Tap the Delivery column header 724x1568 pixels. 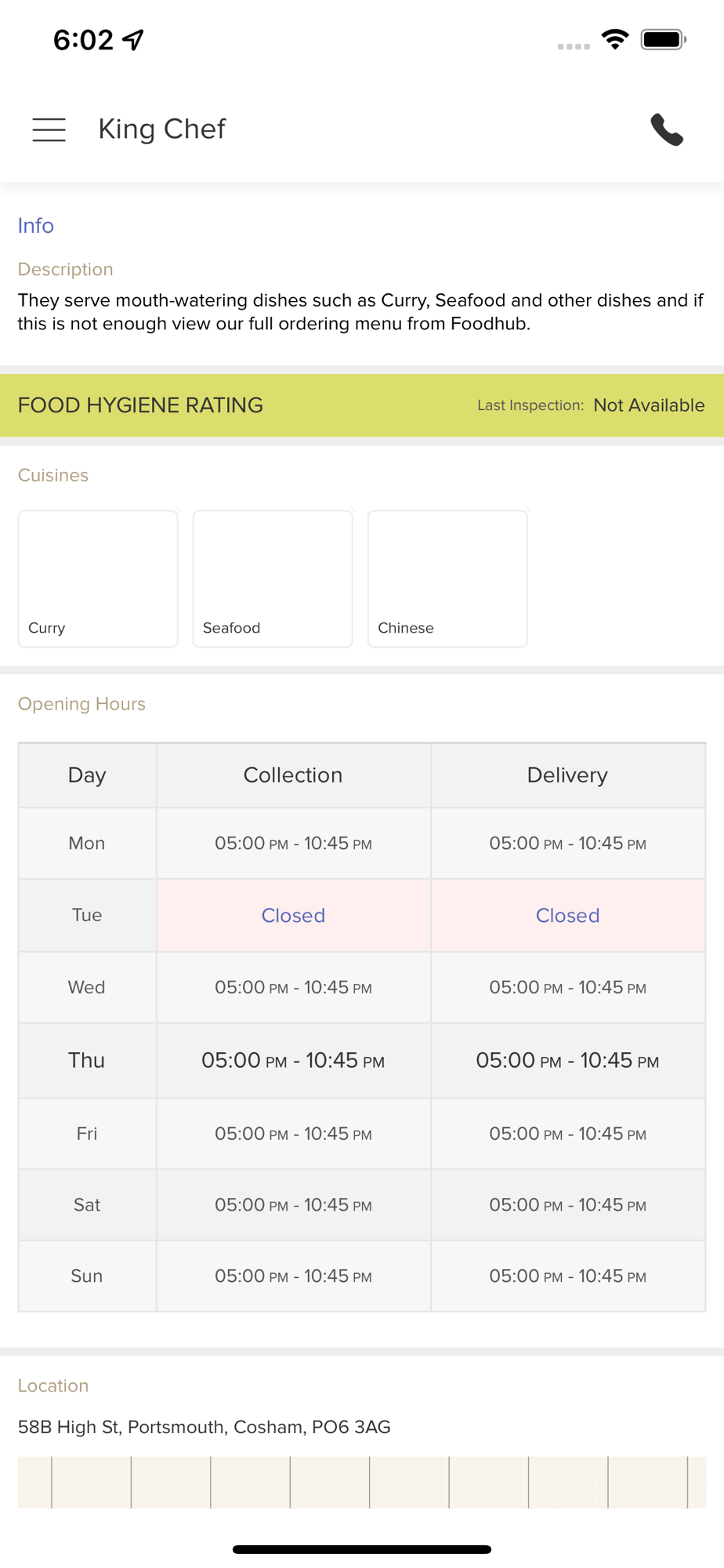pyautogui.click(x=567, y=775)
